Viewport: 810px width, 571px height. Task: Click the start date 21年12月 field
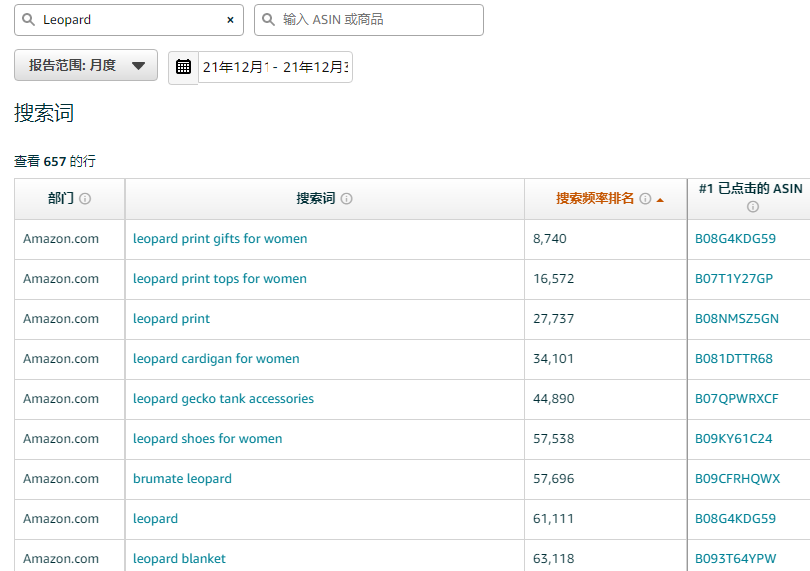coord(235,67)
